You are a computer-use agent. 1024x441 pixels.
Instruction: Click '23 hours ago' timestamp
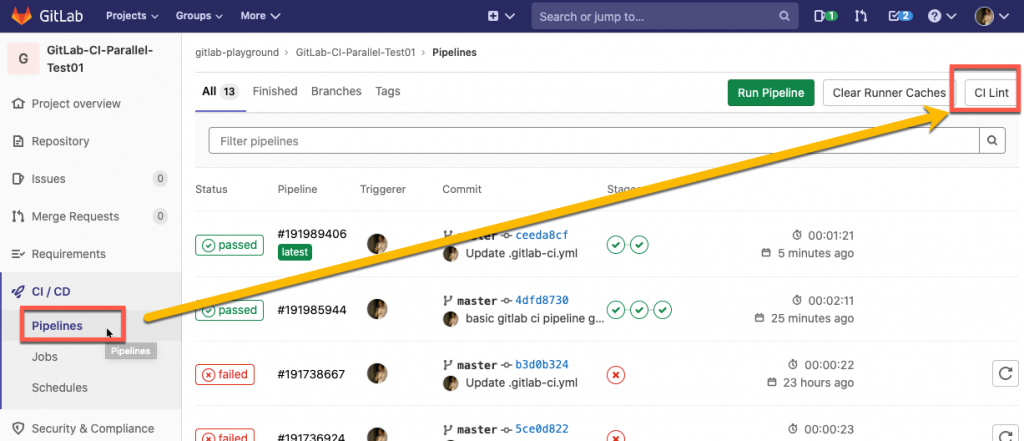click(x=818, y=382)
